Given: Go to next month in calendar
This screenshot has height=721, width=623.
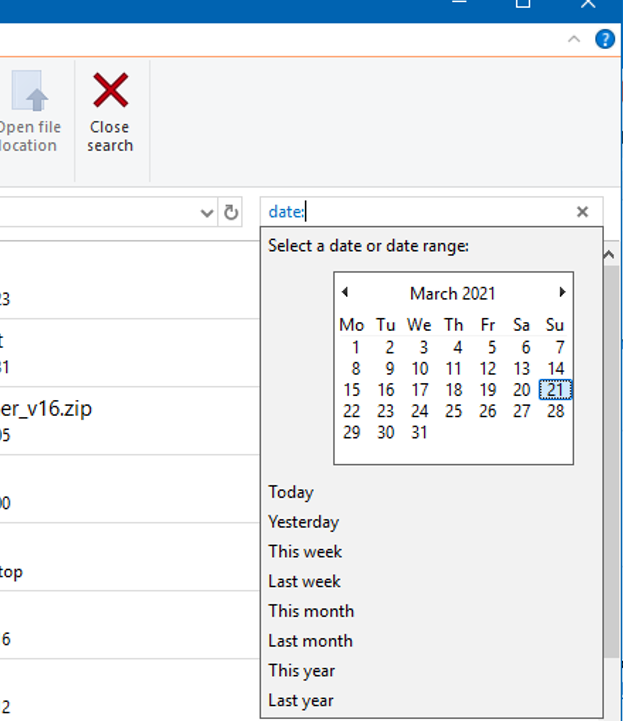Looking at the screenshot, I should [562, 293].
